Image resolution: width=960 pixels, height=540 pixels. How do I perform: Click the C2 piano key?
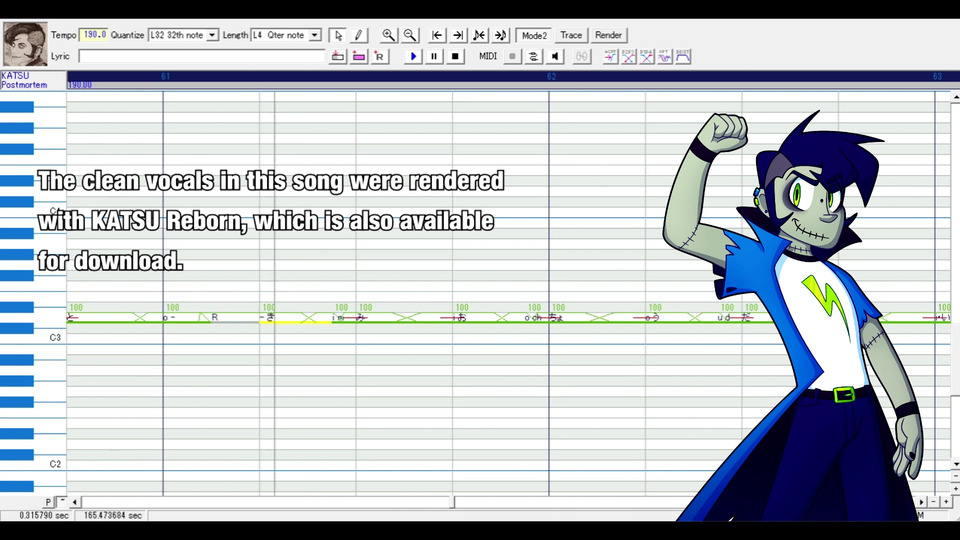33,464
